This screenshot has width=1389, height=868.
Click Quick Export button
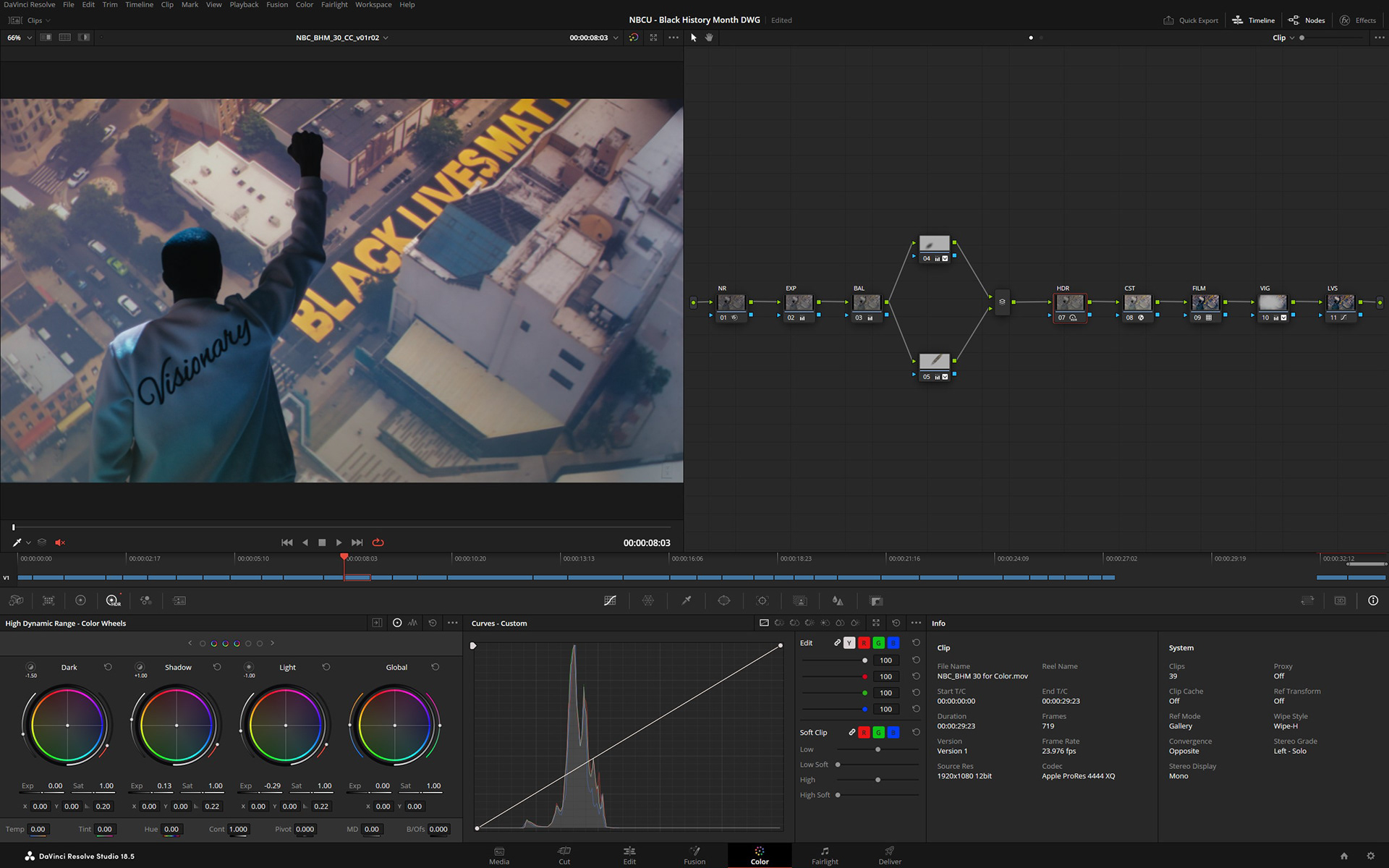click(x=1191, y=20)
